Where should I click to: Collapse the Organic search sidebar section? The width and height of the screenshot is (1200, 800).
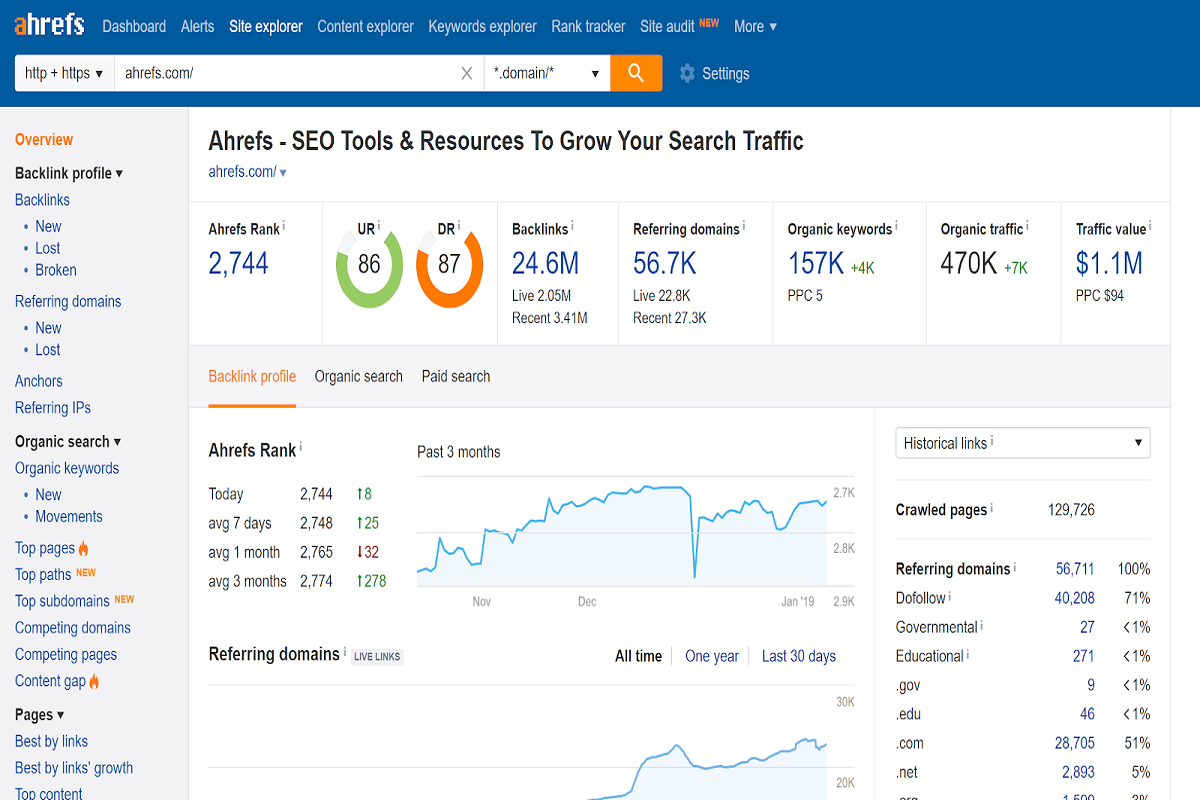(68, 441)
